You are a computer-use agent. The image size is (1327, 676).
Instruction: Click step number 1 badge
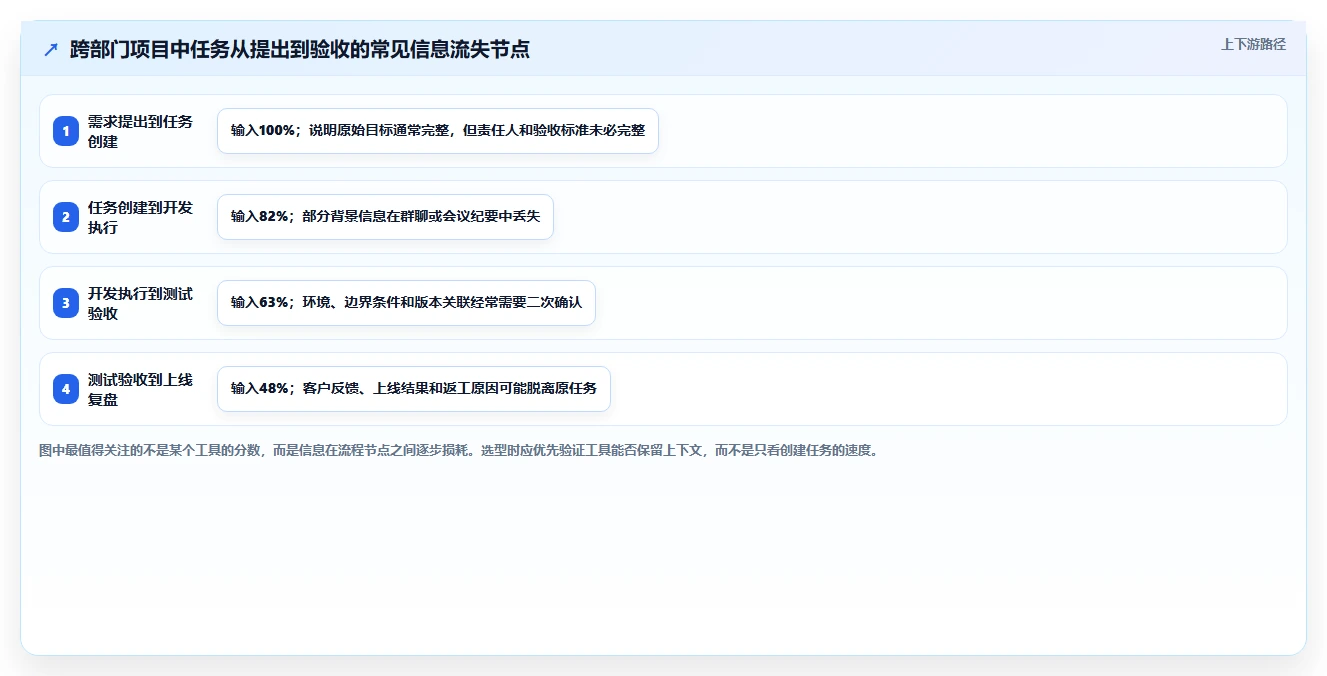coord(66,131)
